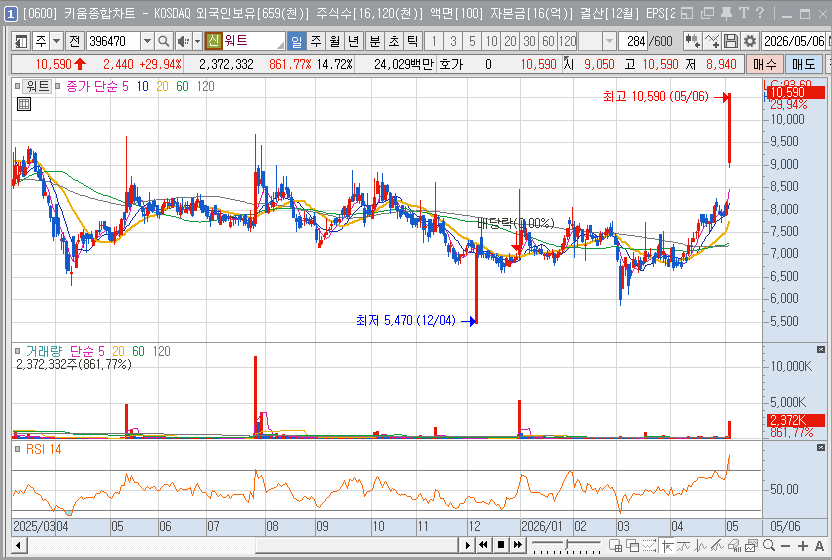Image resolution: width=832 pixels, height=560 pixels.
Task: Click the crosshair cursor tool icon
Action: pos(668,545)
